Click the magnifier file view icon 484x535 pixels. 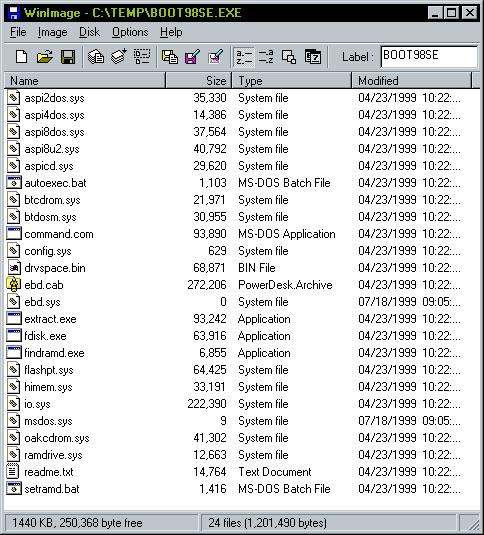[289, 57]
